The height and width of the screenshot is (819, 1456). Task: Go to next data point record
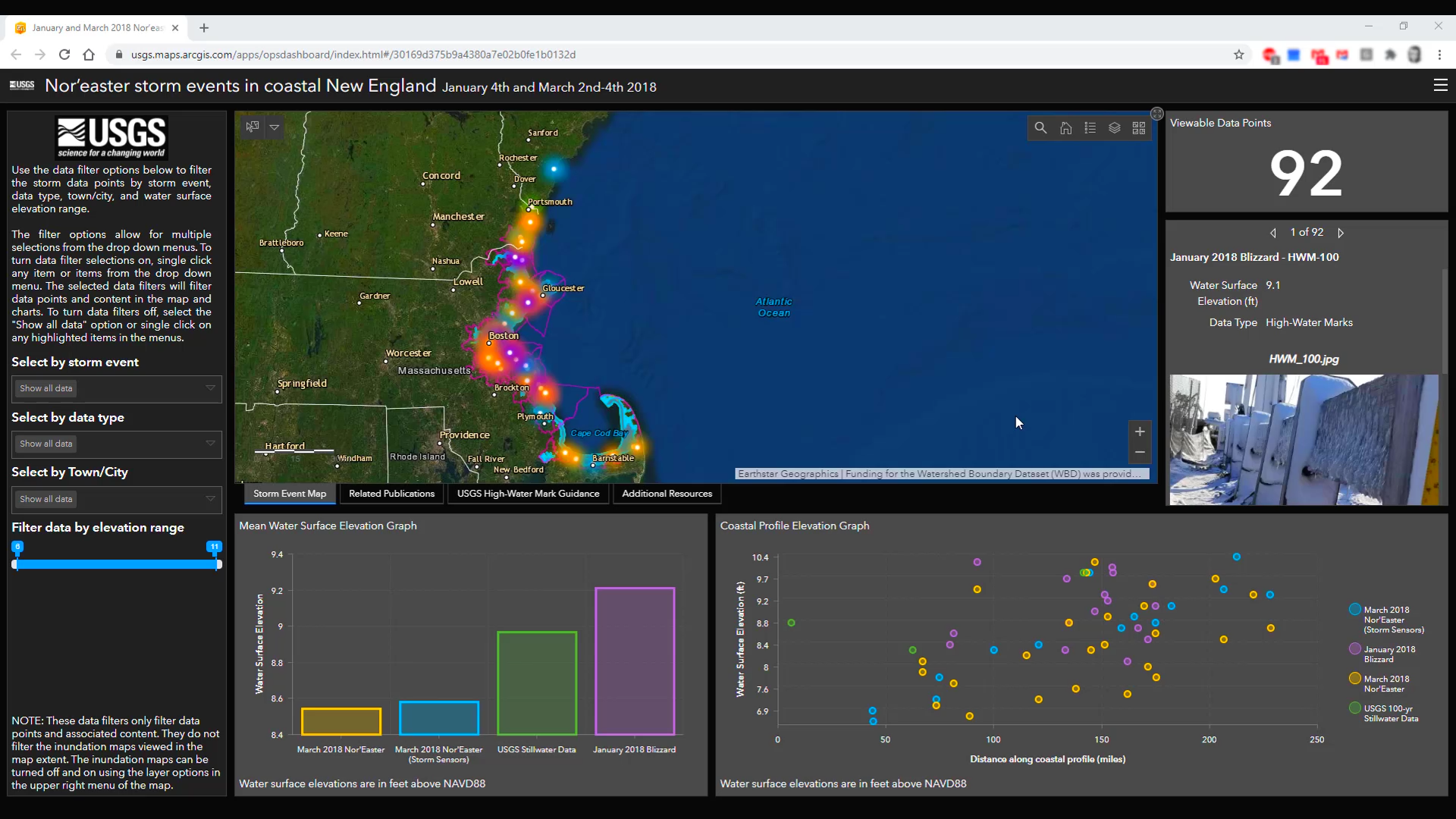click(x=1341, y=233)
